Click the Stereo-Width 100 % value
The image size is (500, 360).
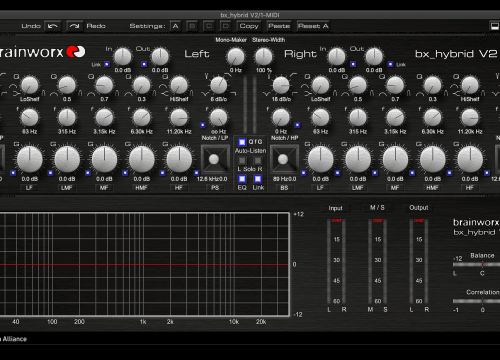pyautogui.click(x=264, y=70)
